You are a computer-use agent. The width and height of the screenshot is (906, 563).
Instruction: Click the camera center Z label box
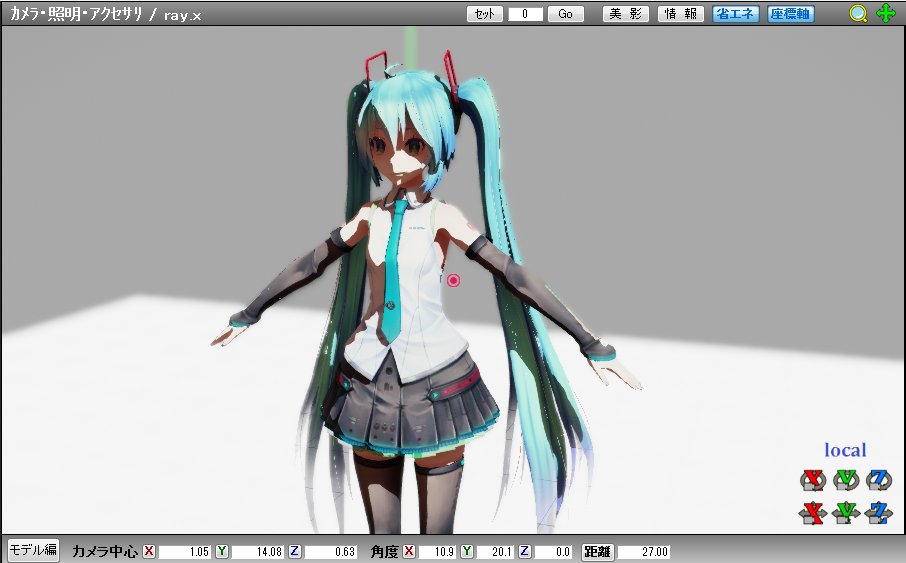click(x=295, y=551)
